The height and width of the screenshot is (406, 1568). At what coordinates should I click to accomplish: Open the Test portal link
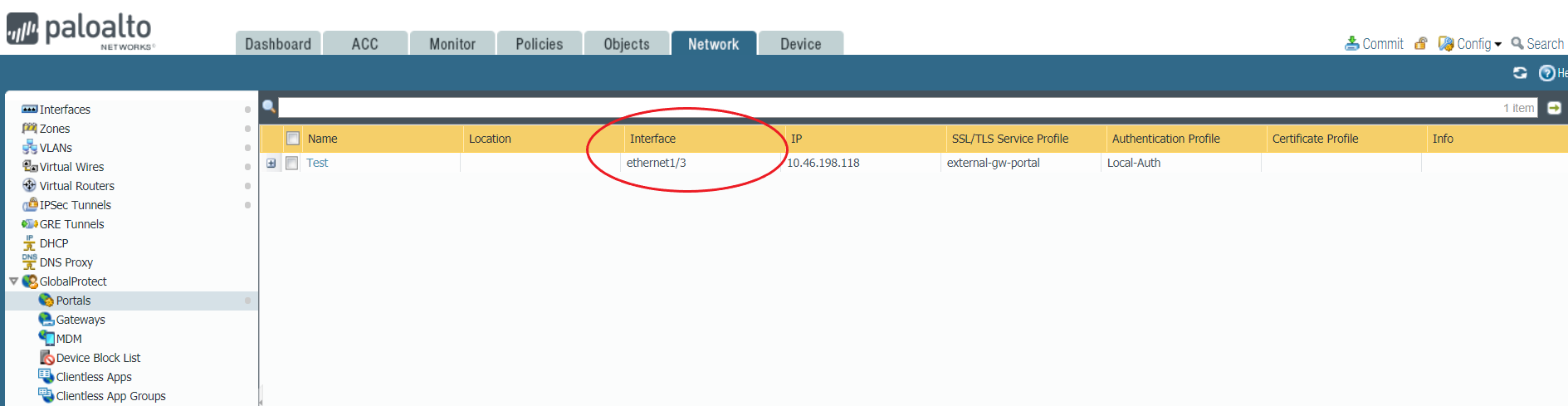tap(317, 163)
